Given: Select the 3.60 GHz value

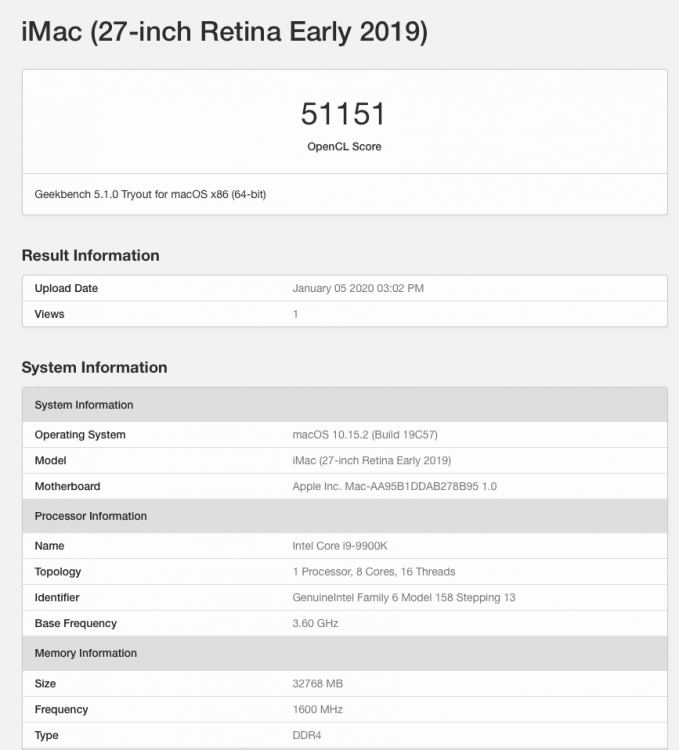Looking at the screenshot, I should (316, 623).
